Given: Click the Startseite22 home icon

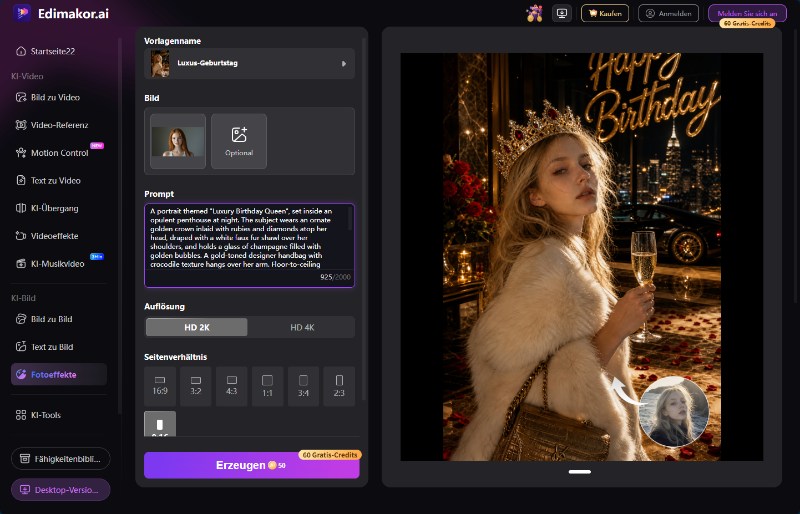Looking at the screenshot, I should point(21,51).
